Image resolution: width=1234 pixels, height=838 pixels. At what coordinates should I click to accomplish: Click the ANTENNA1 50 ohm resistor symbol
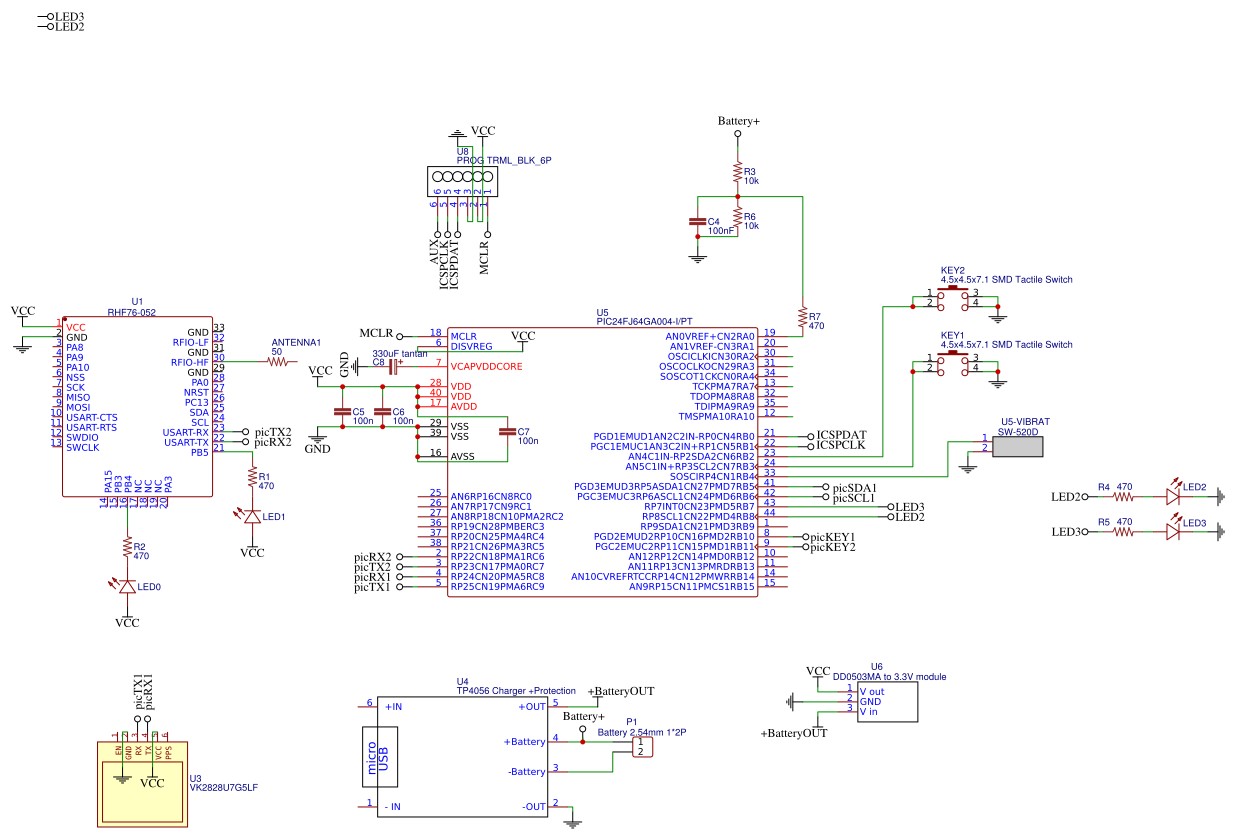click(x=277, y=362)
